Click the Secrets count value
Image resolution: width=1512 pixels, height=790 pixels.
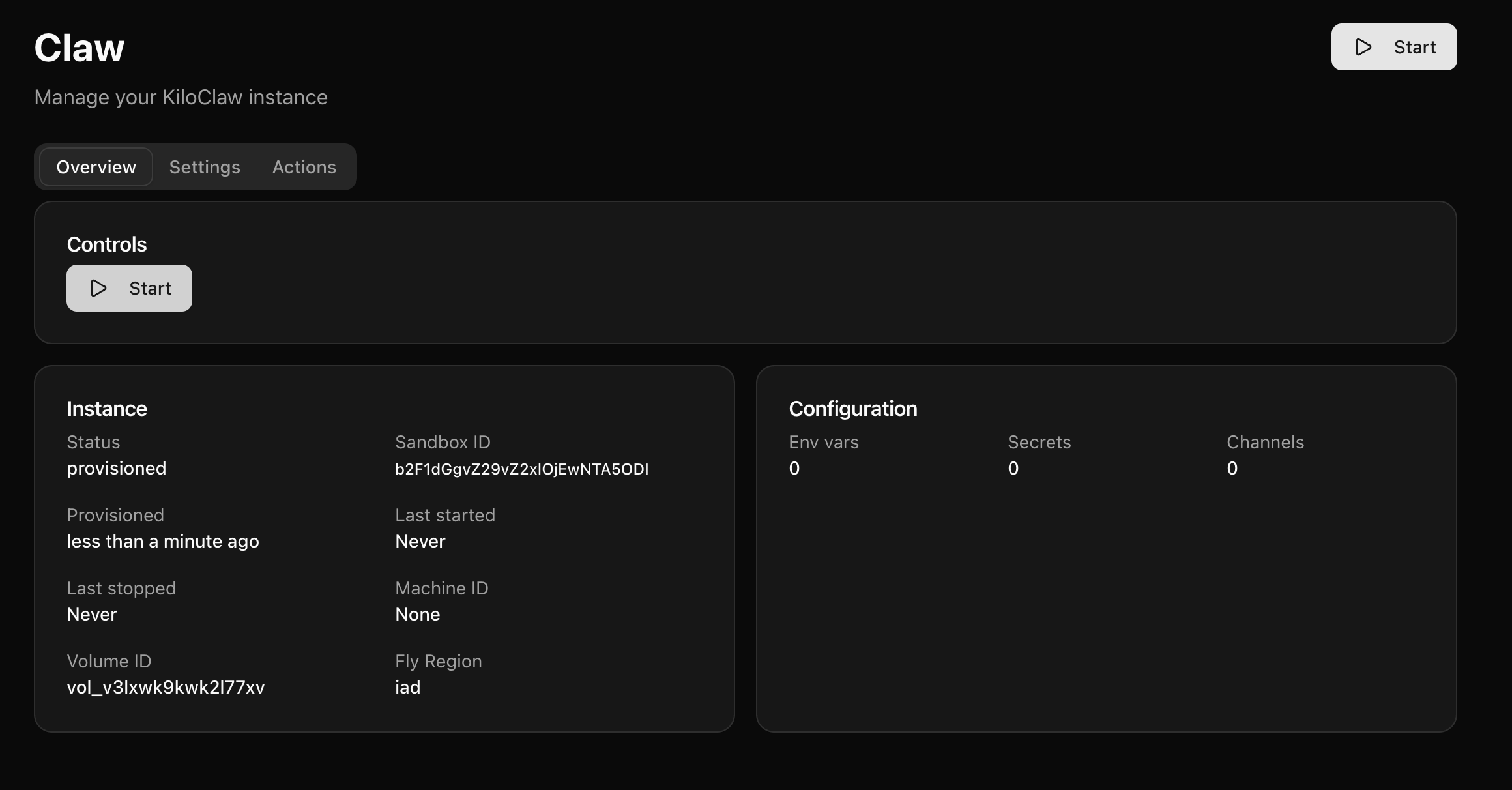pyautogui.click(x=1013, y=468)
